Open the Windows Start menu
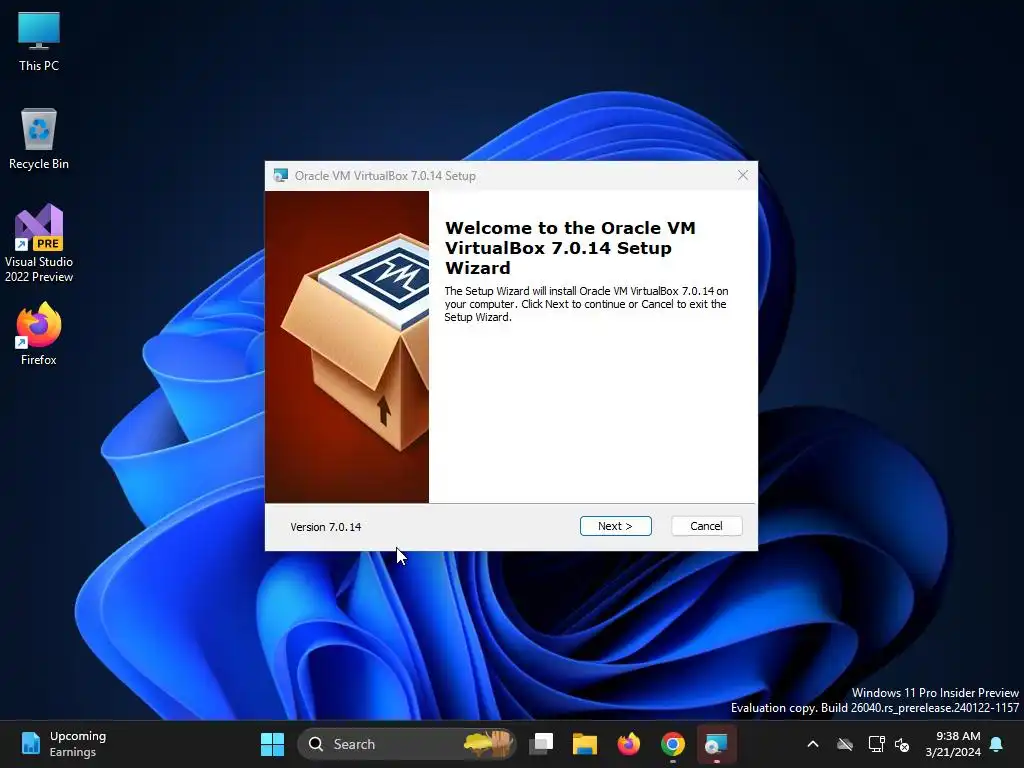The width and height of the screenshot is (1024, 768). pyautogui.click(x=272, y=744)
